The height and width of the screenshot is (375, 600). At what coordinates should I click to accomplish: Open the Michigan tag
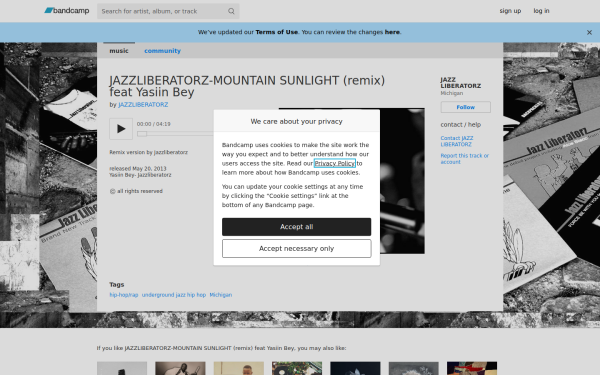221,295
